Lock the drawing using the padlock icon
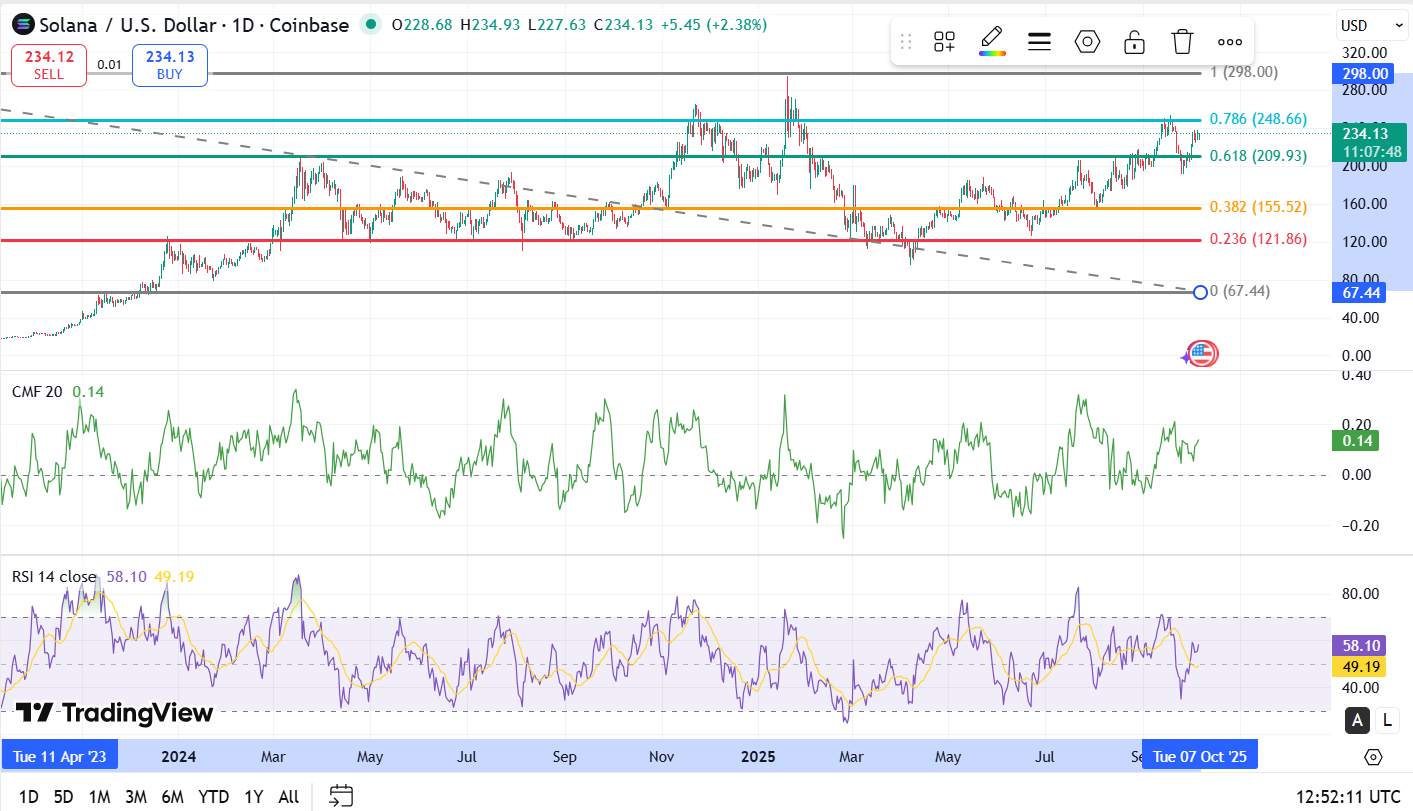Image resolution: width=1413 pixels, height=811 pixels. (1134, 41)
